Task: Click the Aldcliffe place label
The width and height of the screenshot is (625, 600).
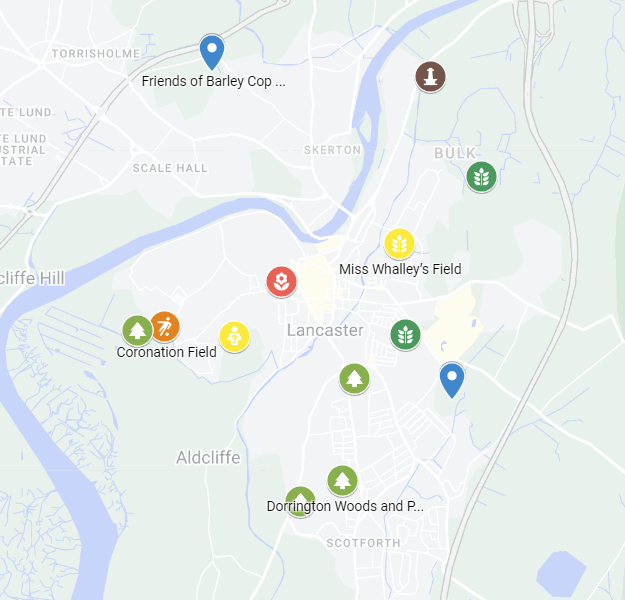Action: point(208,458)
